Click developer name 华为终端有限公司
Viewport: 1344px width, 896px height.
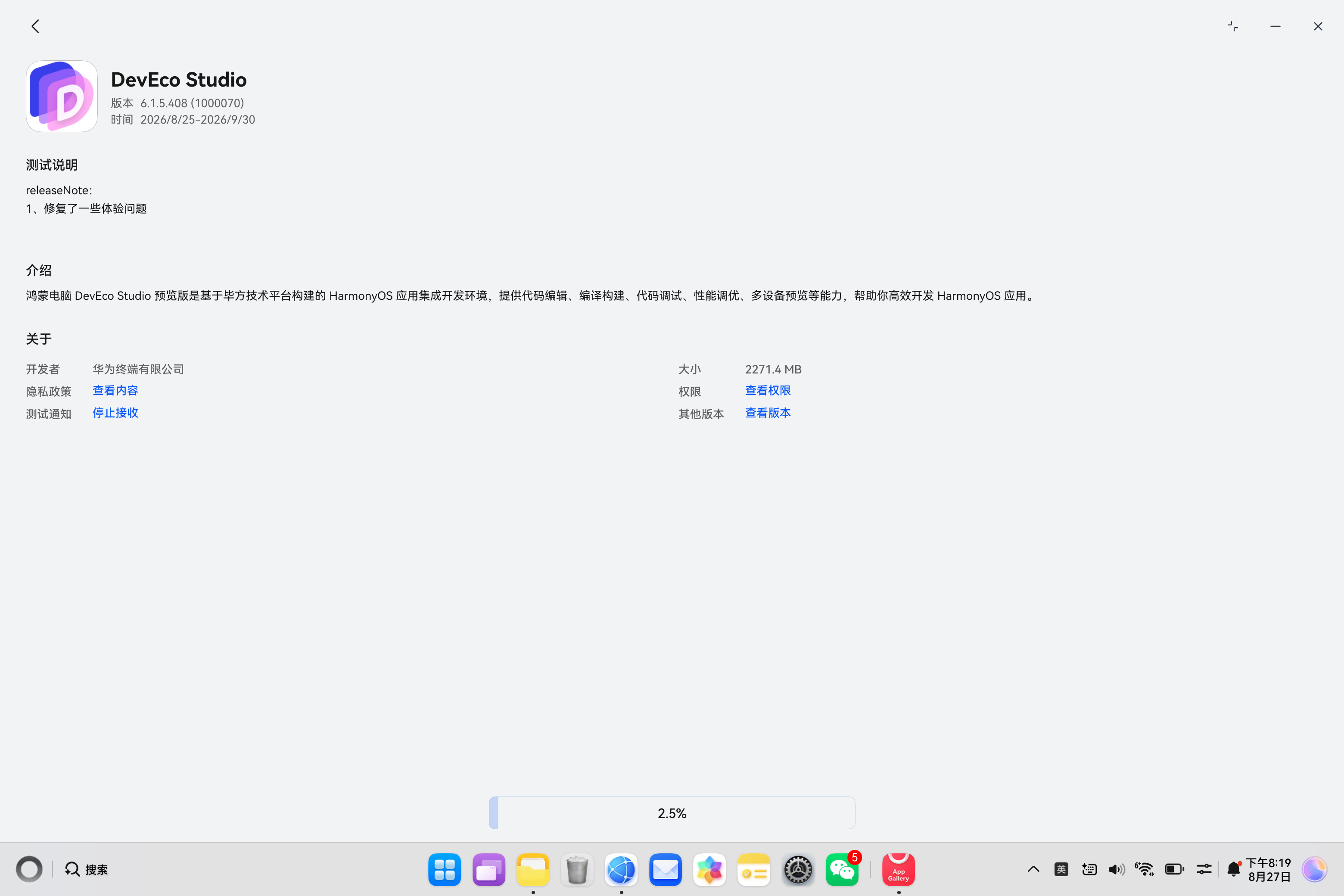click(138, 369)
